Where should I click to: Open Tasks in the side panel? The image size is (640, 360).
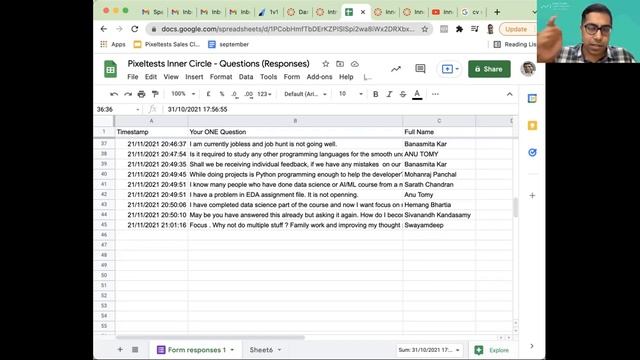(x=532, y=152)
